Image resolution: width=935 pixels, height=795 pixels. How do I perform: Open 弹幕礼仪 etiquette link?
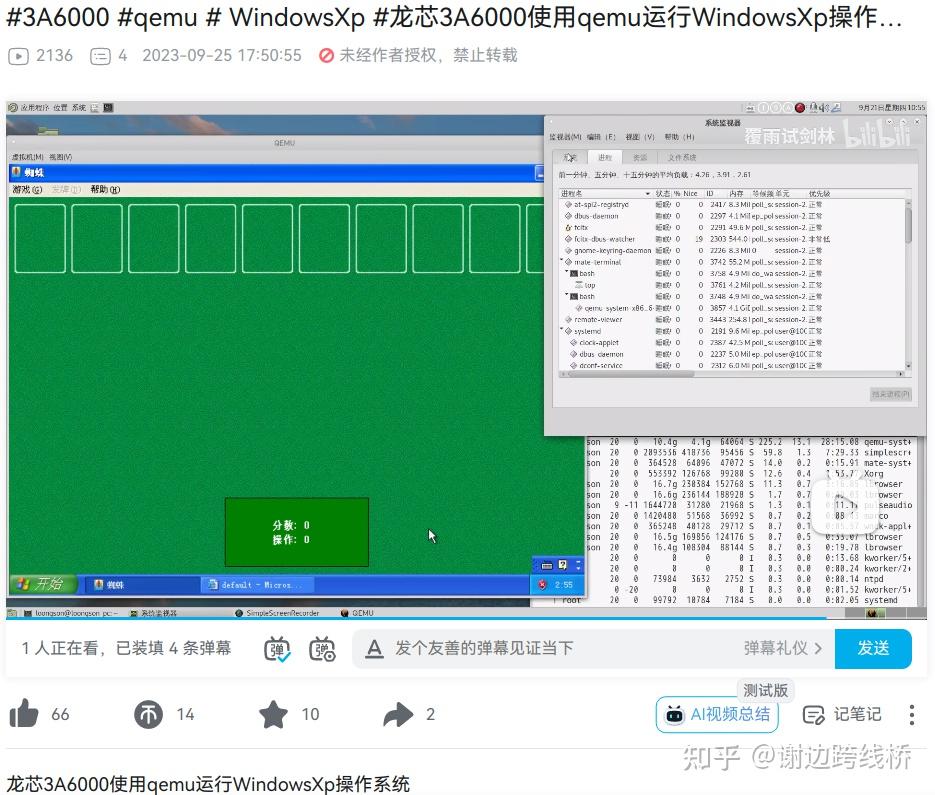point(782,648)
